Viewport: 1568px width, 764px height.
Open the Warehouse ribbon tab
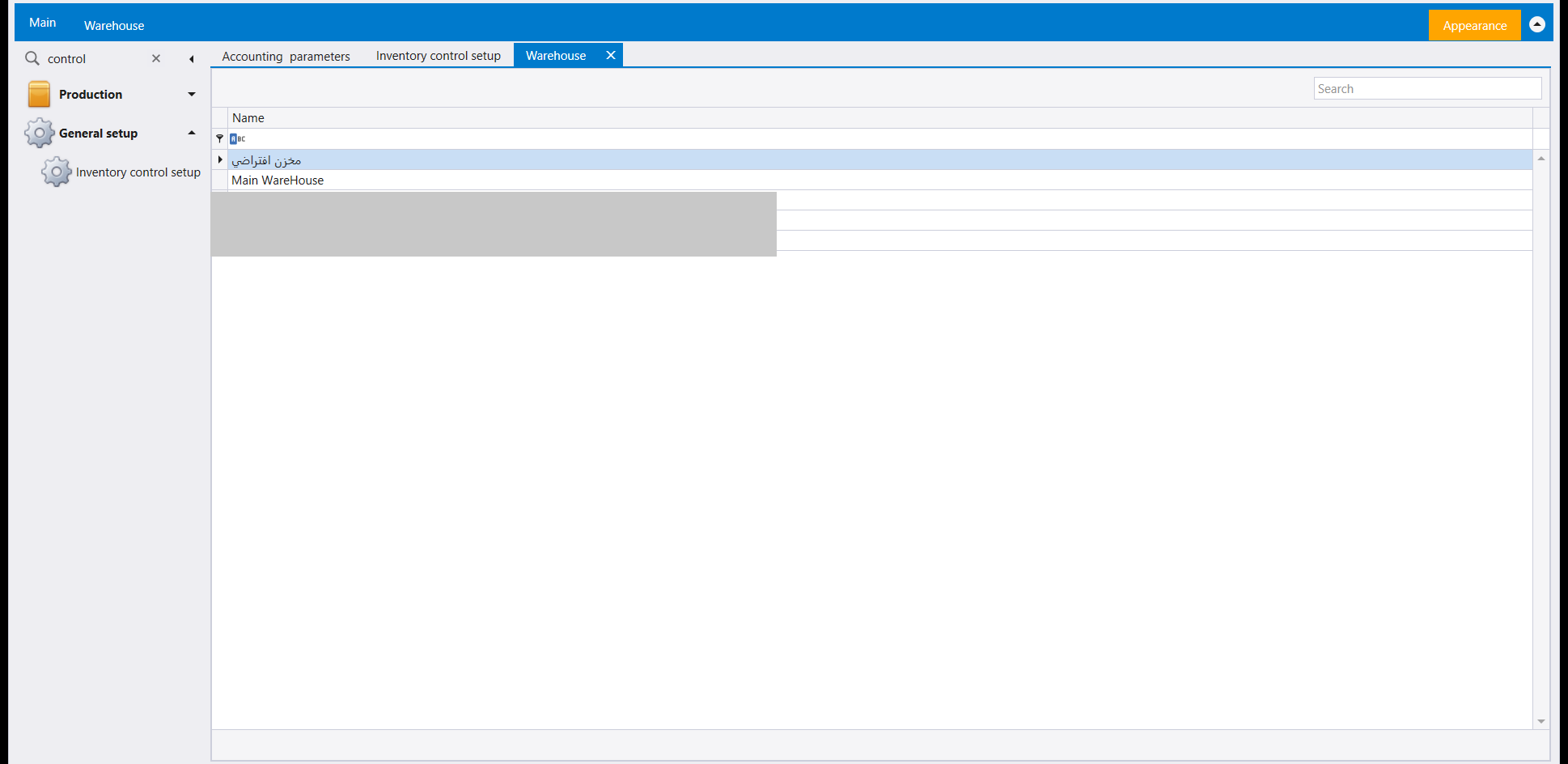click(114, 25)
